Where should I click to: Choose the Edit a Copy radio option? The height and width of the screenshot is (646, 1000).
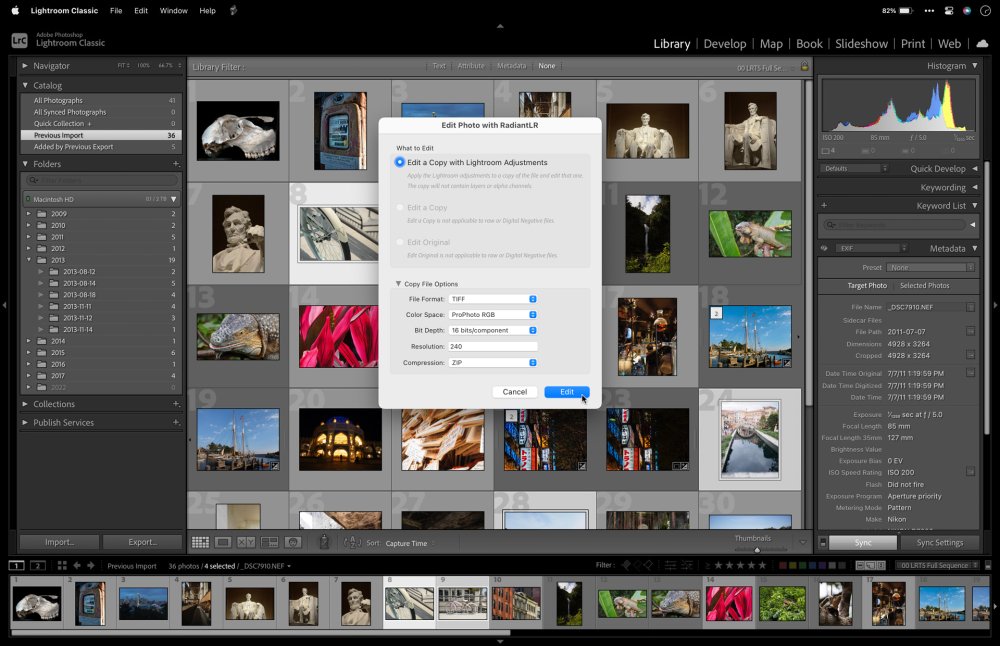[x=401, y=208]
